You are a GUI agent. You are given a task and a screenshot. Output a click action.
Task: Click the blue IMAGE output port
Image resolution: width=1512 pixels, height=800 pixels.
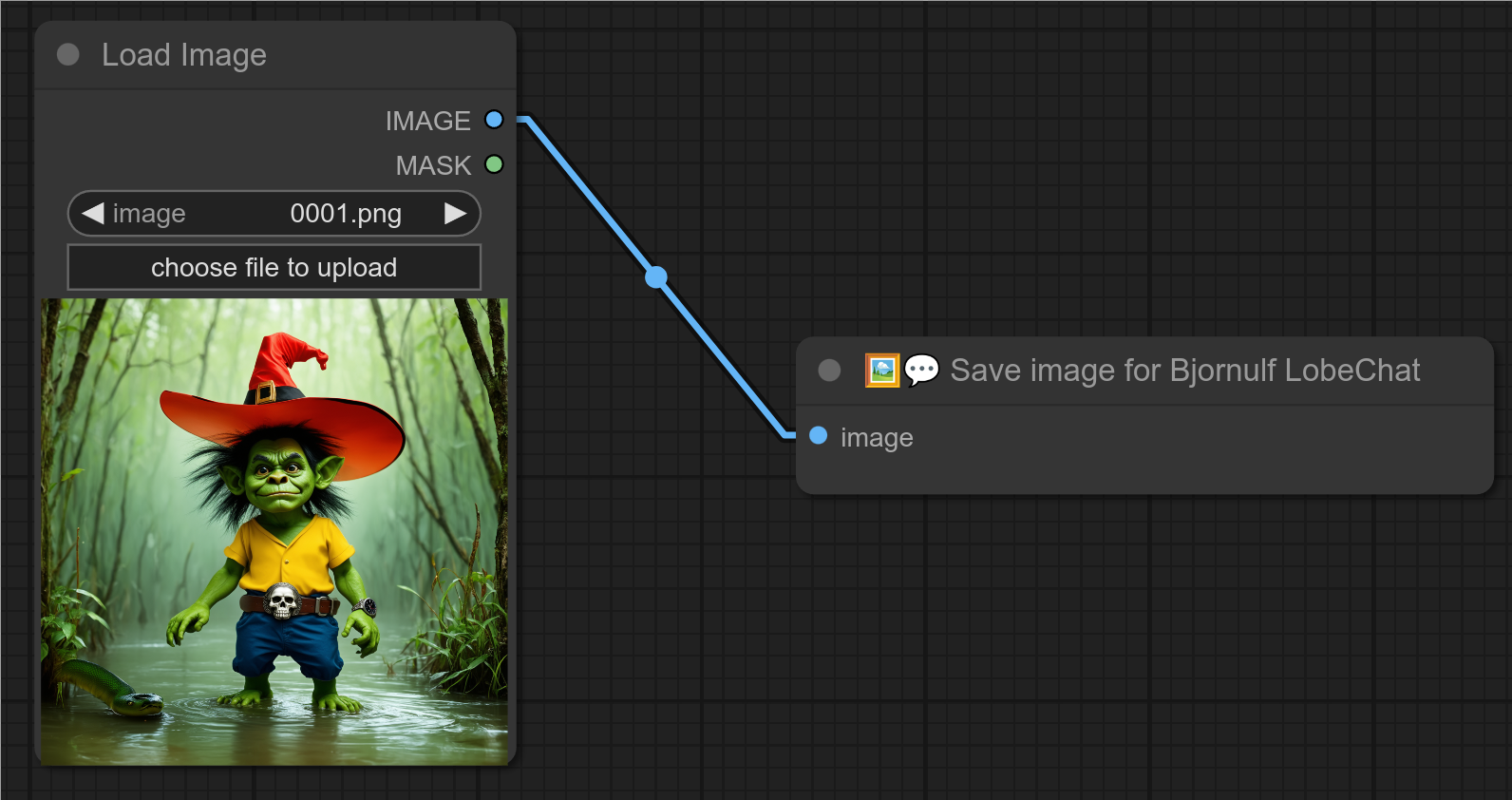tap(494, 120)
